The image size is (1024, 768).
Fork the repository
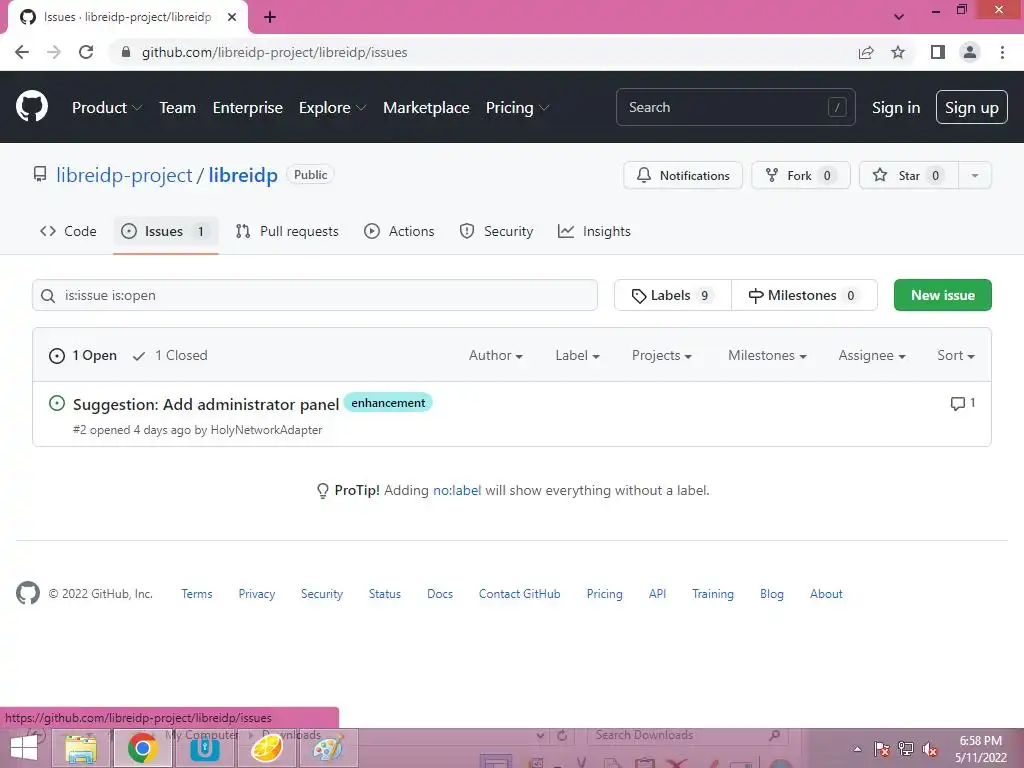801,176
